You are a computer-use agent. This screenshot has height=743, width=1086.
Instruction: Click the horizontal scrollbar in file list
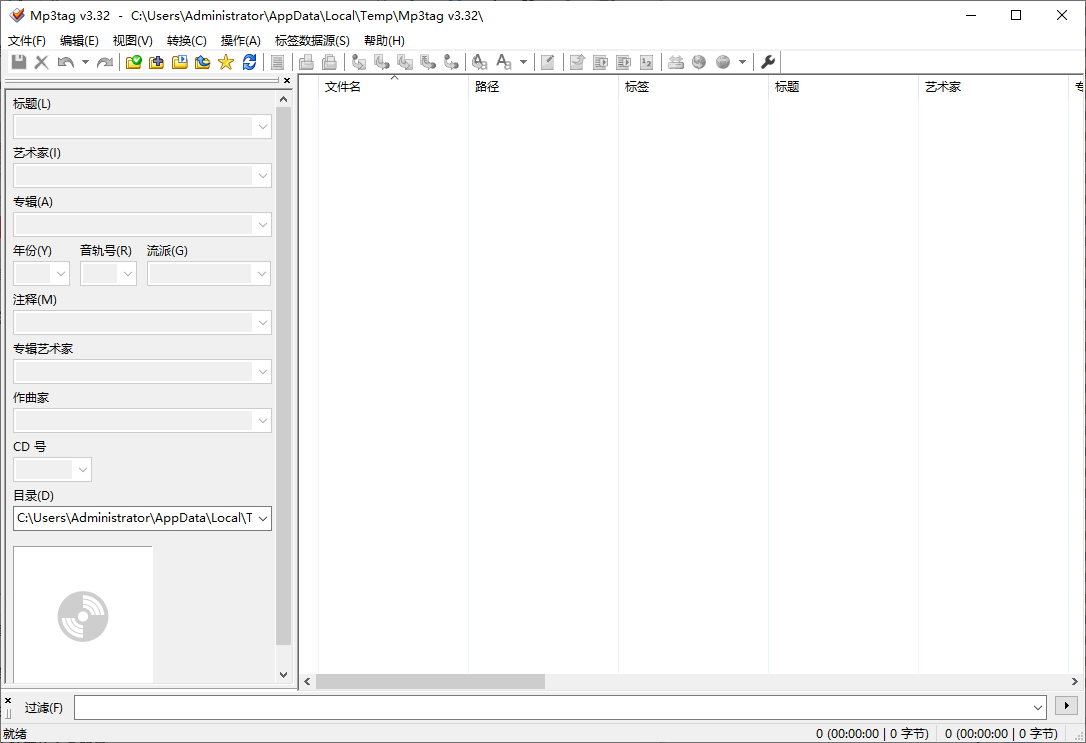[430, 681]
